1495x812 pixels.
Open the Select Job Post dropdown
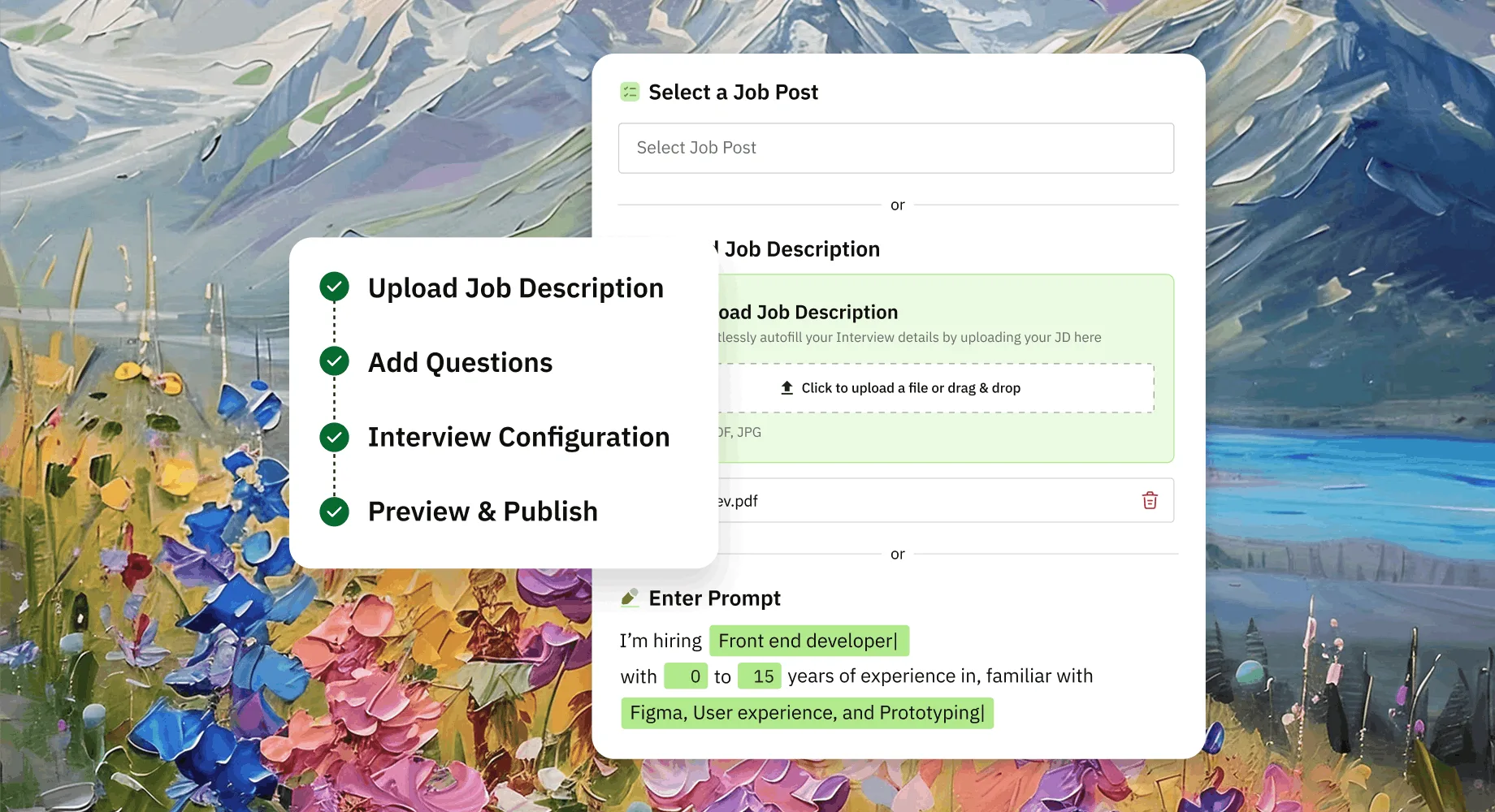click(896, 148)
